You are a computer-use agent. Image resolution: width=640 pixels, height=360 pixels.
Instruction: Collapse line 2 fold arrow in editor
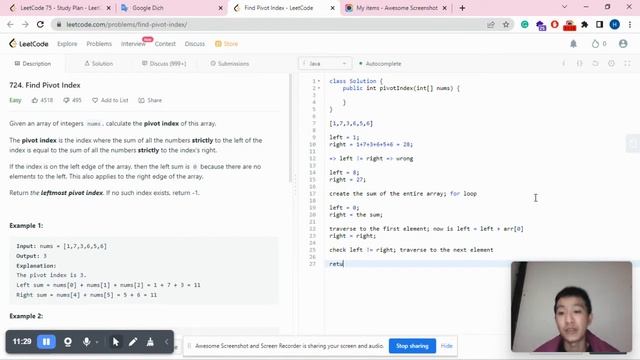point(319,88)
